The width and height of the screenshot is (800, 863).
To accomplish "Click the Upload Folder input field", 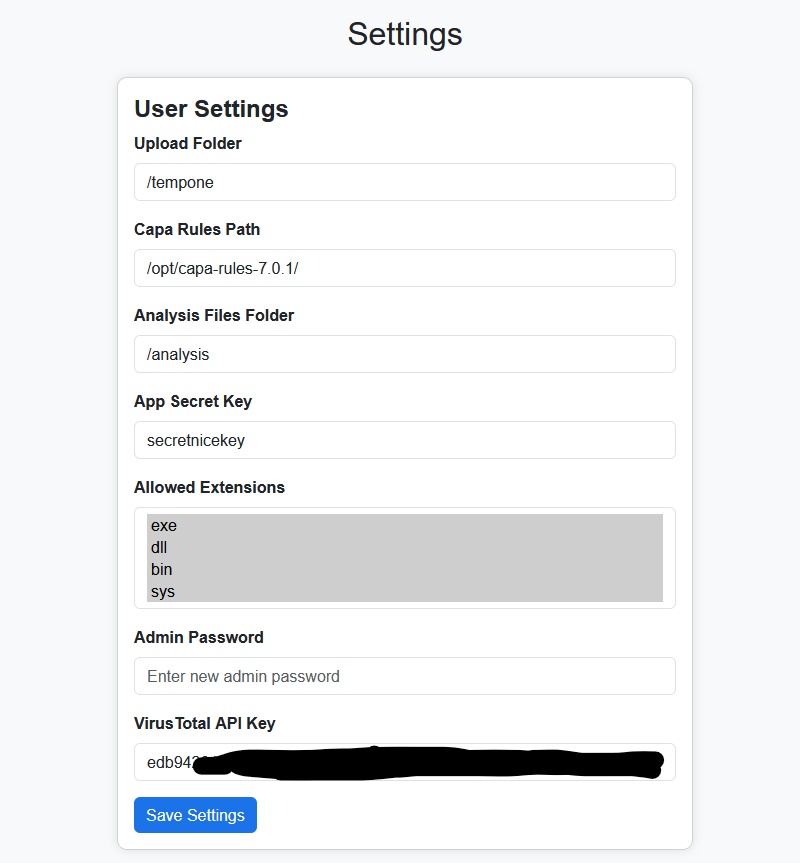I will coord(404,182).
